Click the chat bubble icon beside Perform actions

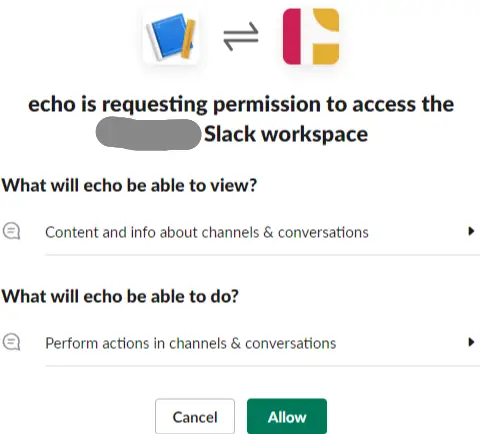[x=12, y=342]
